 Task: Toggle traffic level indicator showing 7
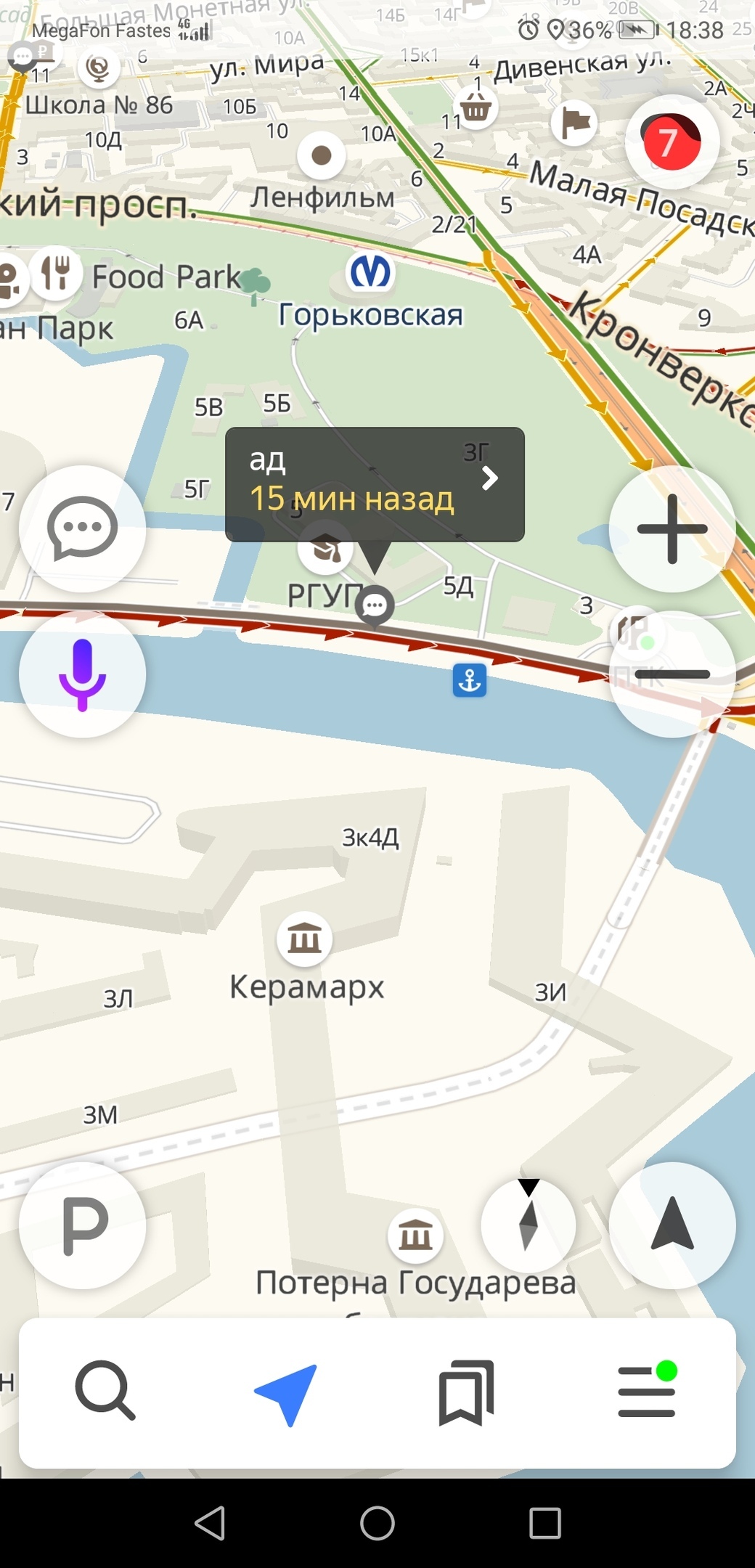tap(672, 142)
